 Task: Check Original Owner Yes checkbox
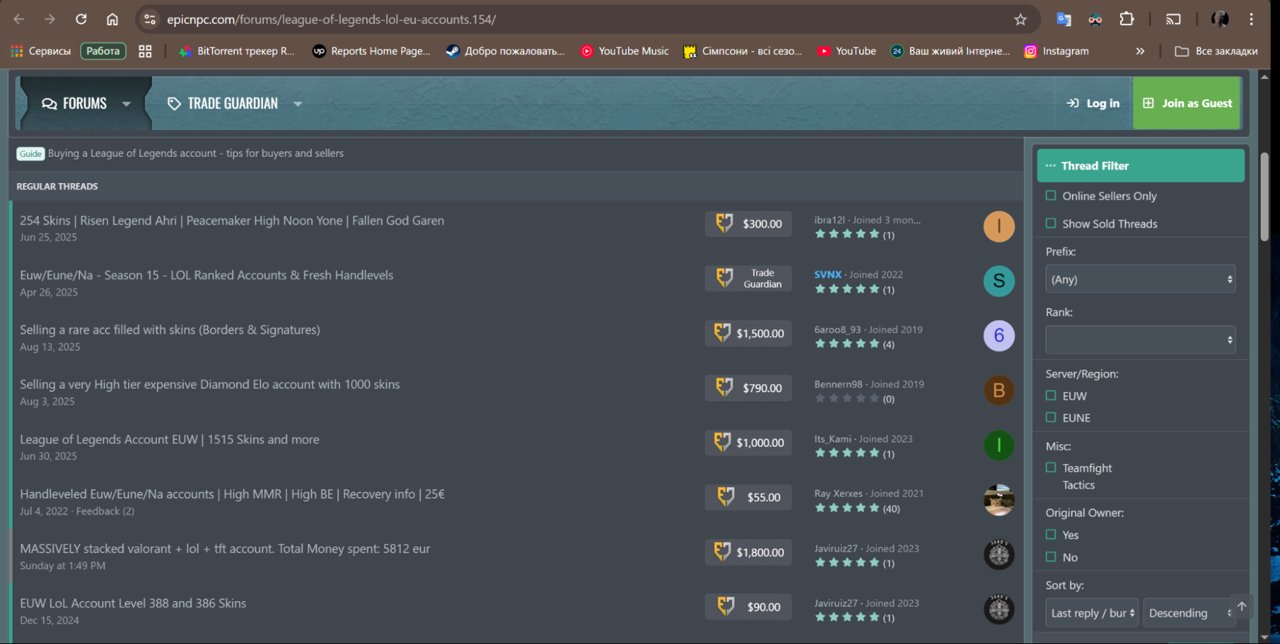click(x=1050, y=535)
